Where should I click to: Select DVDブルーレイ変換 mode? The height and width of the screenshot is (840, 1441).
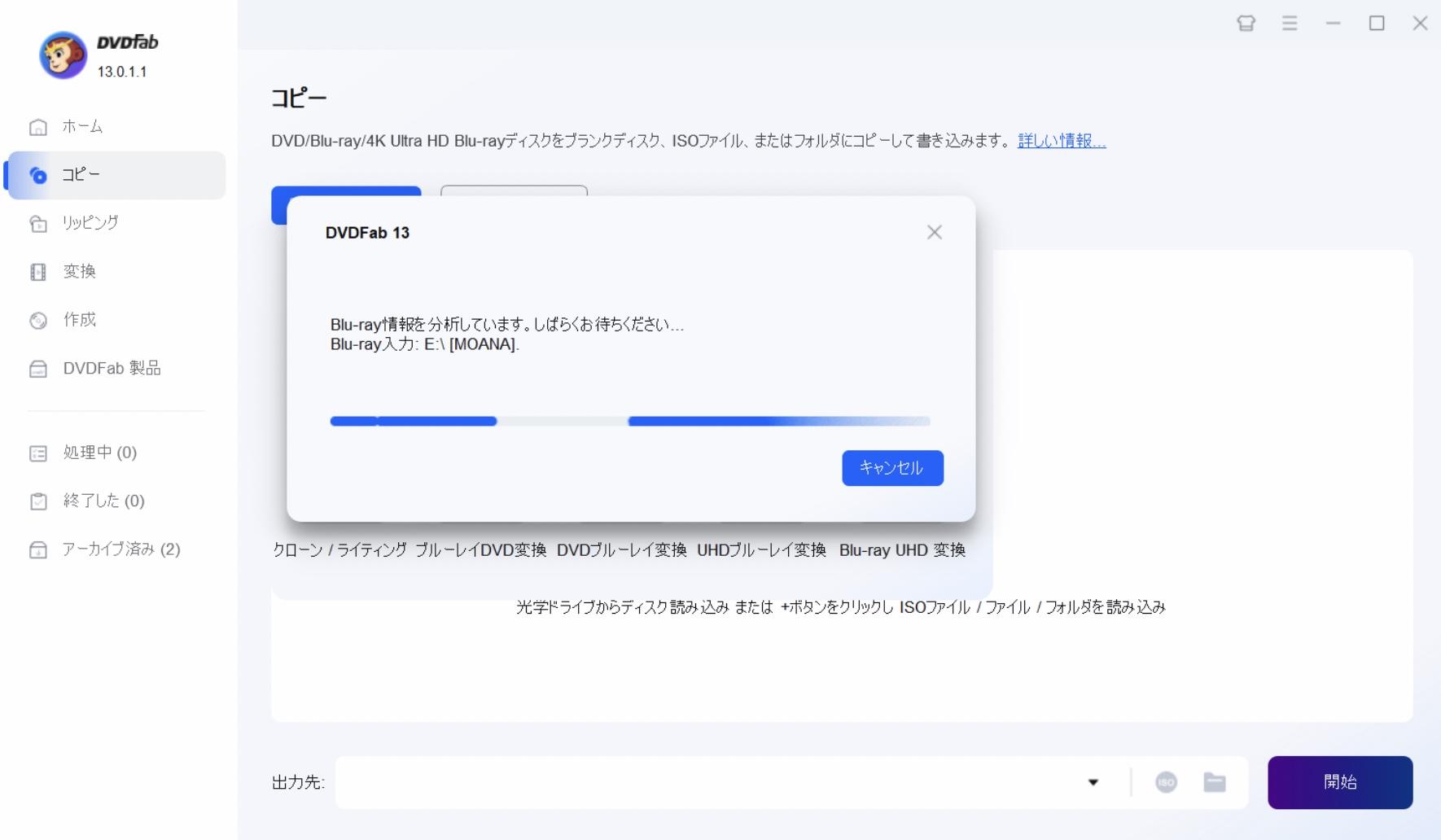pos(622,550)
